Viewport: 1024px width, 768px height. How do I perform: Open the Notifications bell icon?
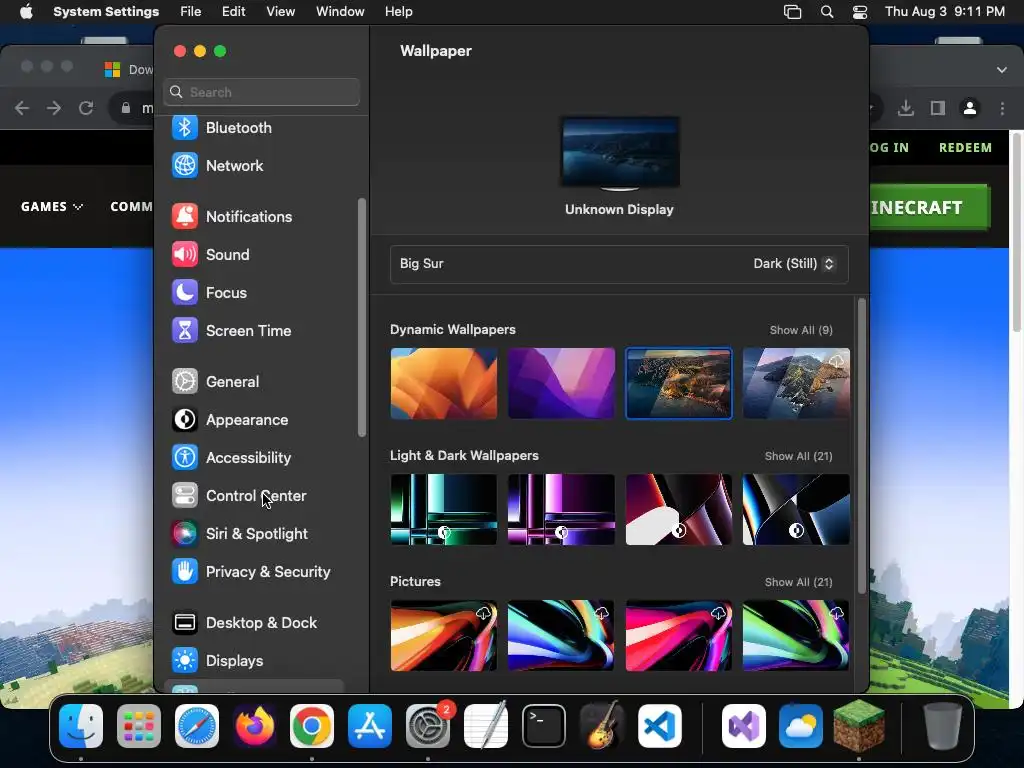point(185,216)
